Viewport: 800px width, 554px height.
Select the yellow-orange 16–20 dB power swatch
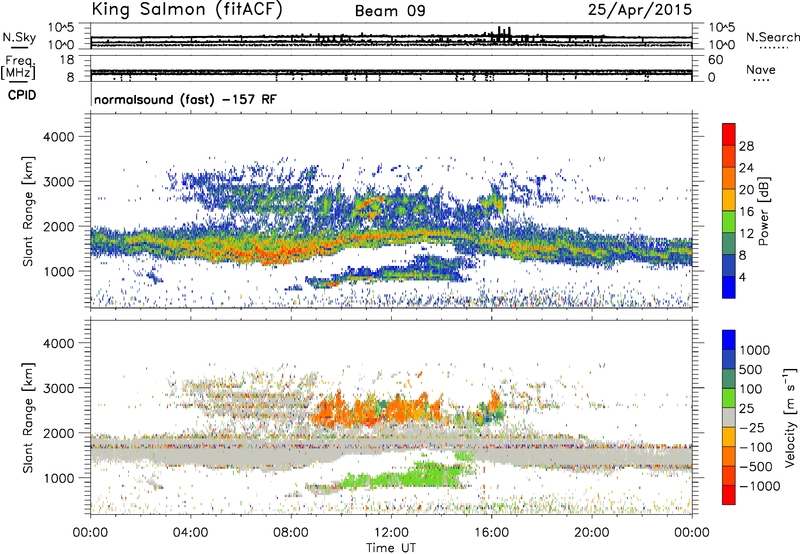[729, 200]
